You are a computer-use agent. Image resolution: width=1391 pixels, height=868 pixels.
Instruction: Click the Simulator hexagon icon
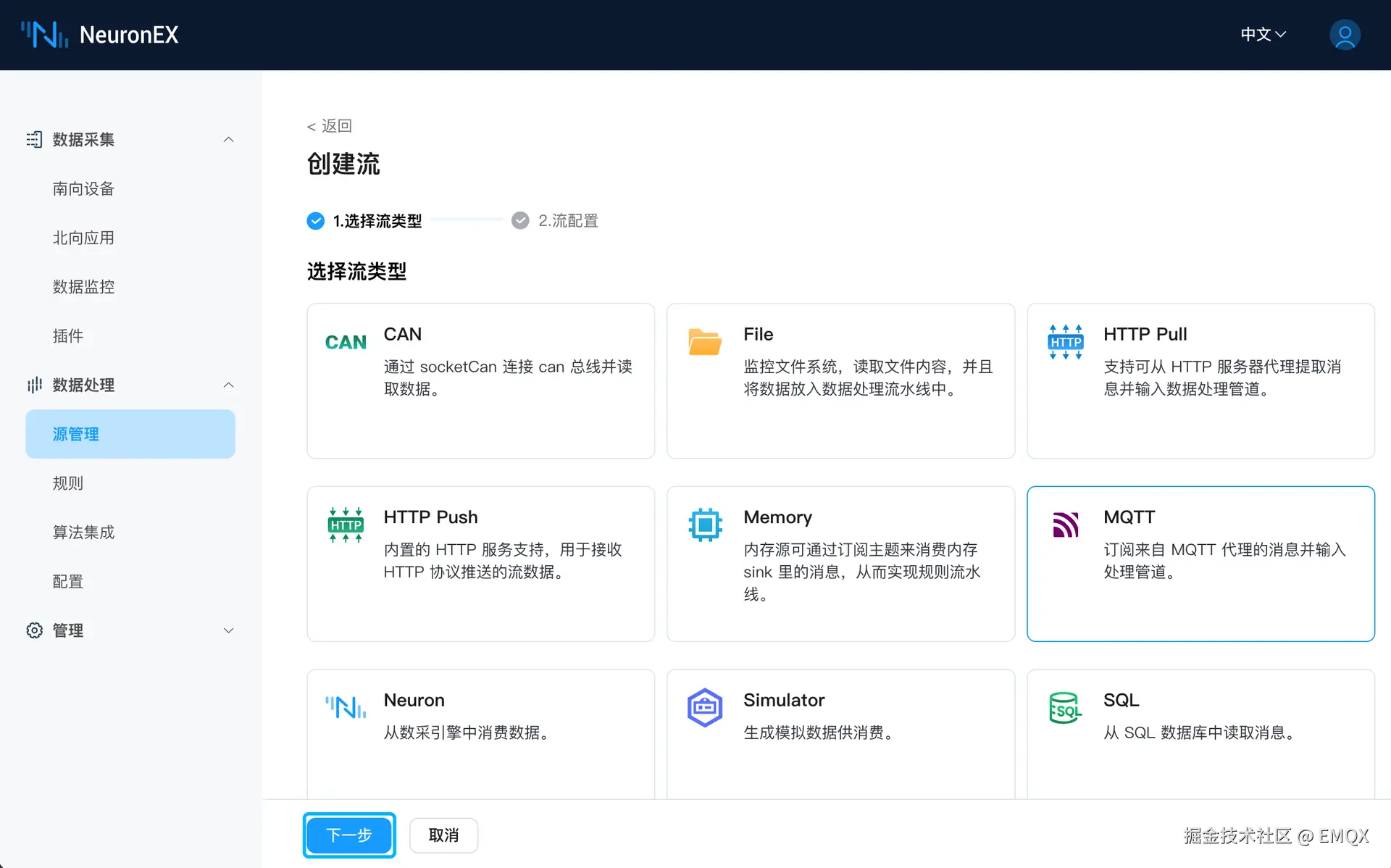pos(705,707)
